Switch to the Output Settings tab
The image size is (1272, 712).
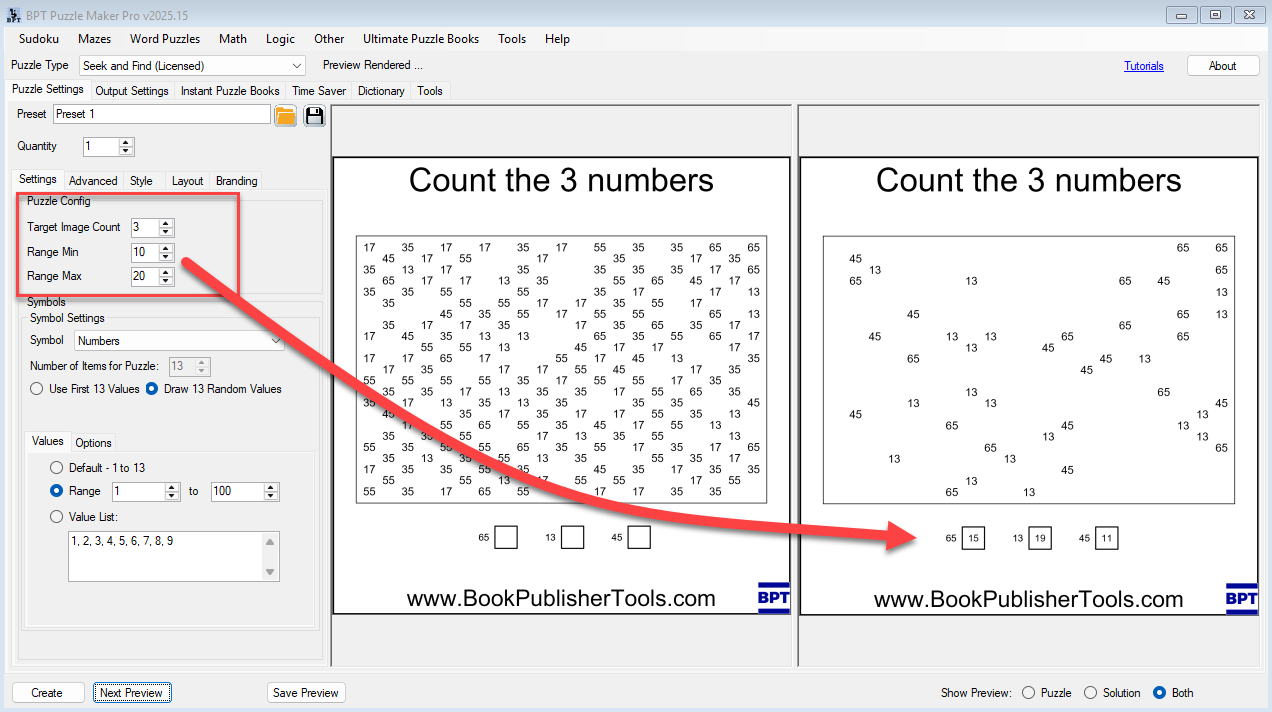click(132, 91)
